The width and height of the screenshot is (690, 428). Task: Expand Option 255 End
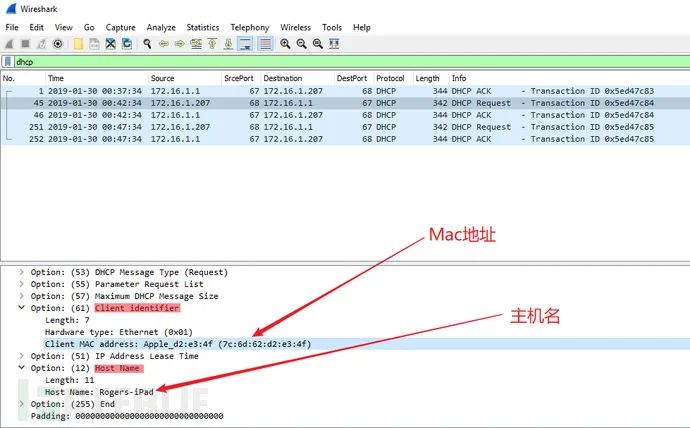click(21, 404)
